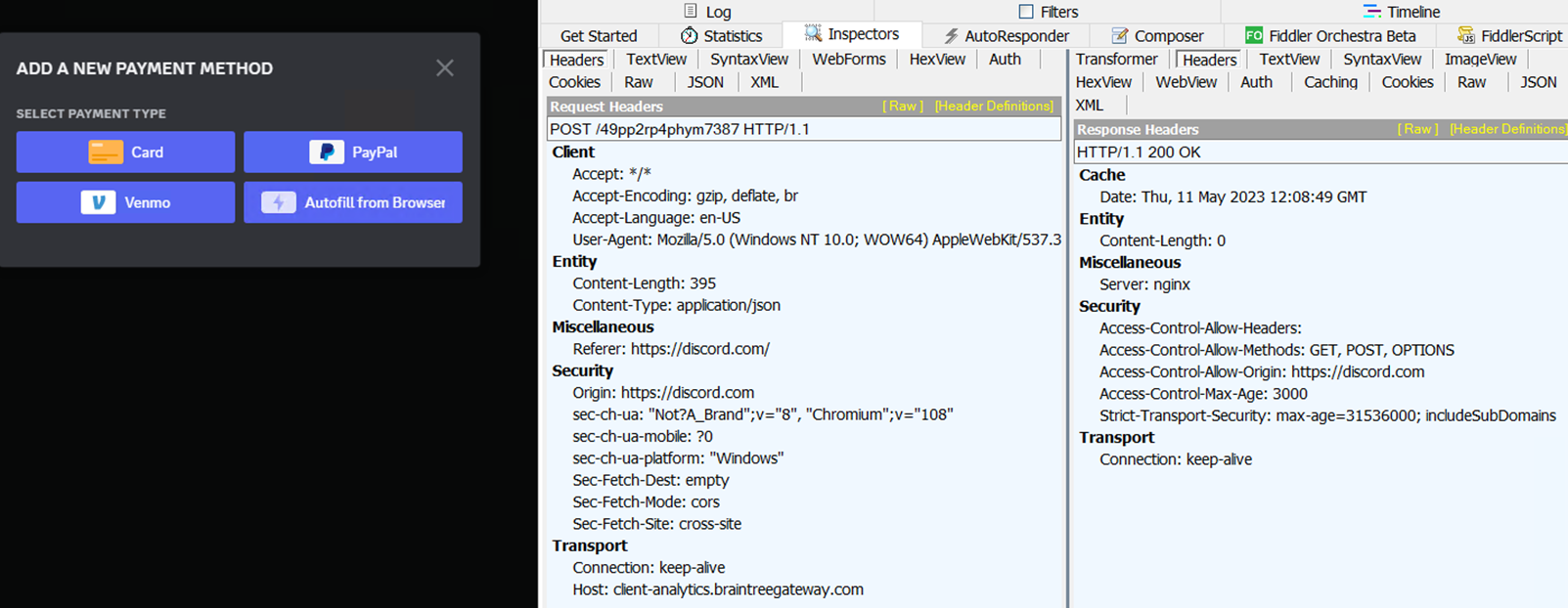Select the Transformer response tab
The height and width of the screenshot is (608, 1568).
click(1116, 60)
